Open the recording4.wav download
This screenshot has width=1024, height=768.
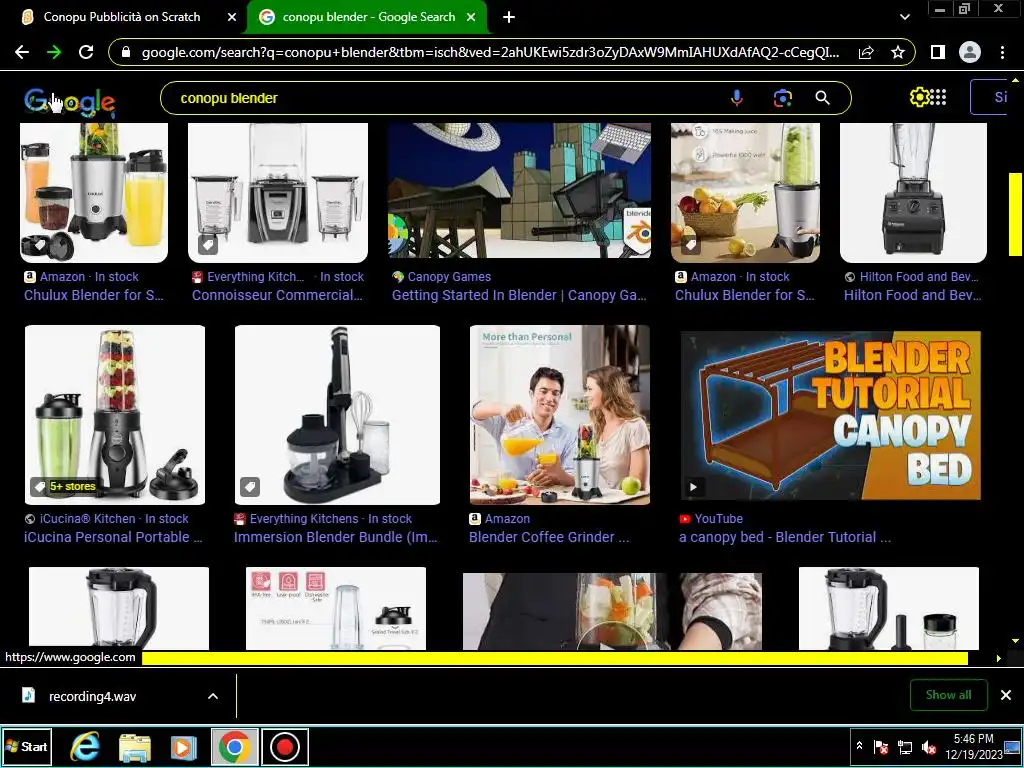pyautogui.click(x=91, y=696)
